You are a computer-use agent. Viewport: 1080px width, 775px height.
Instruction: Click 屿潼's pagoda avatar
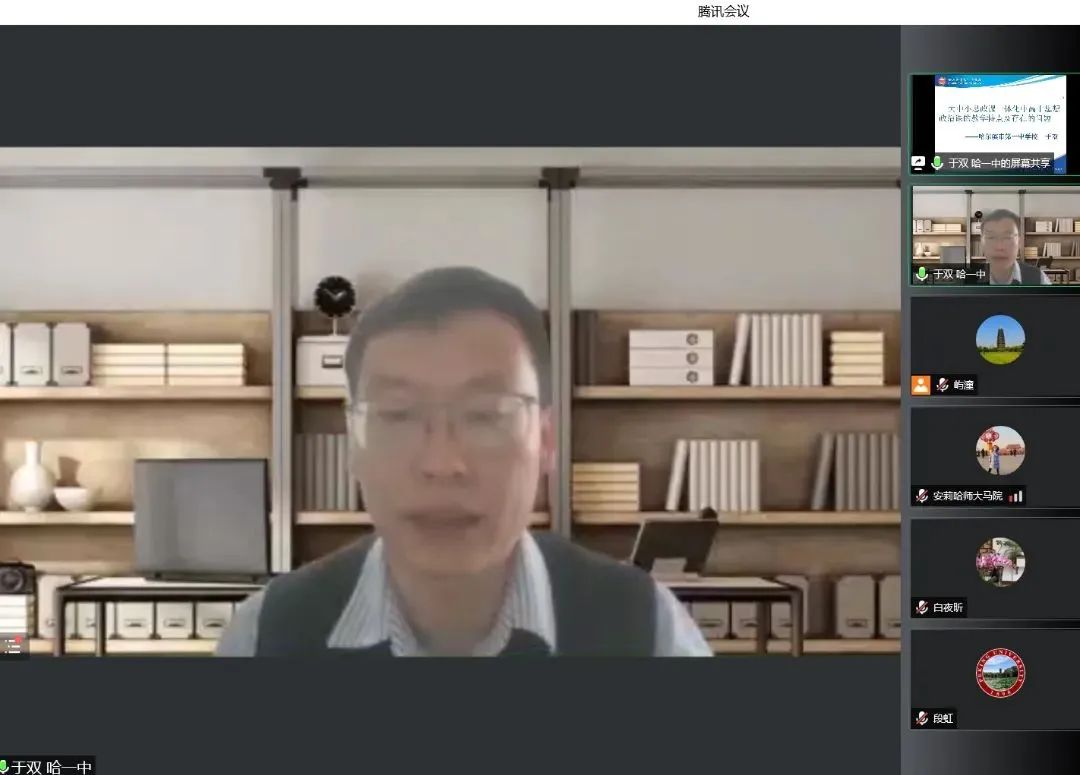pos(1000,340)
